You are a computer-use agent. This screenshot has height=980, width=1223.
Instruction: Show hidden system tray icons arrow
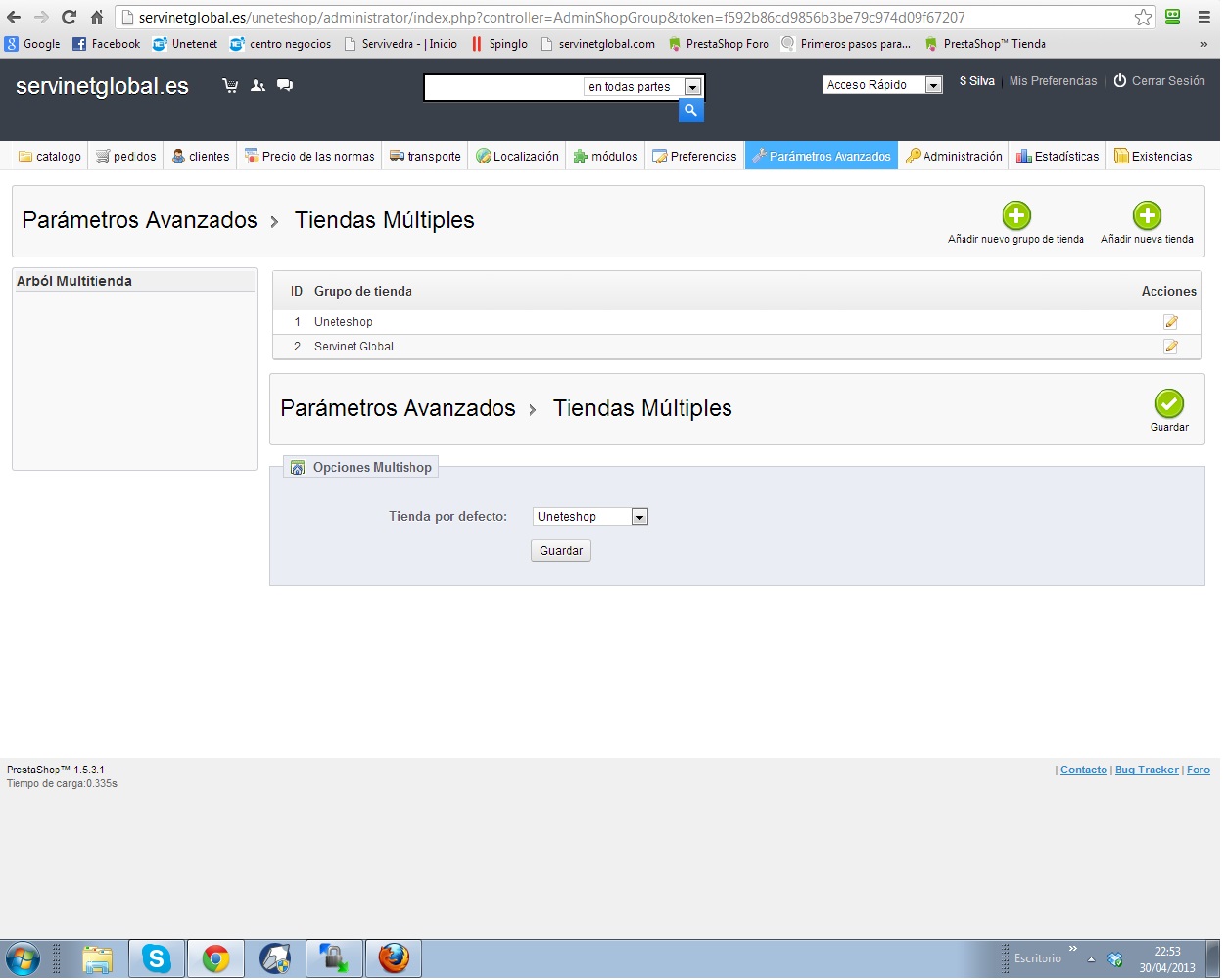coord(1091,959)
